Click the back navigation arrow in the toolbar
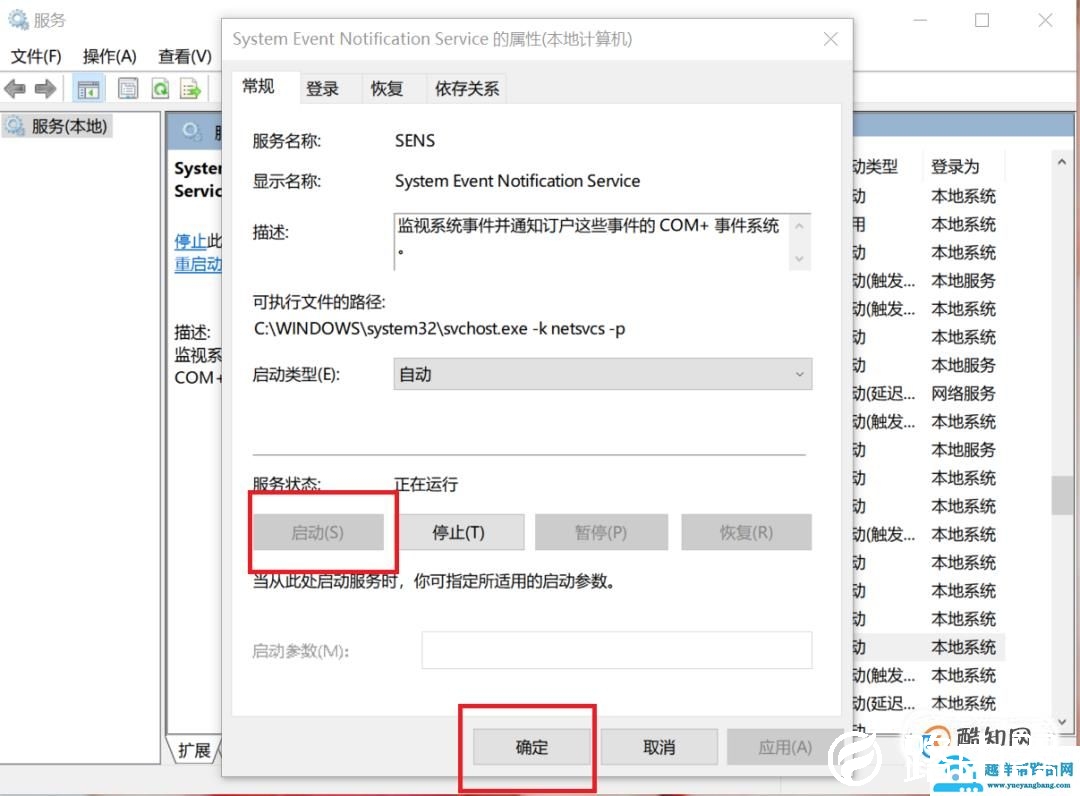The image size is (1080, 796). pyautogui.click(x=15, y=88)
